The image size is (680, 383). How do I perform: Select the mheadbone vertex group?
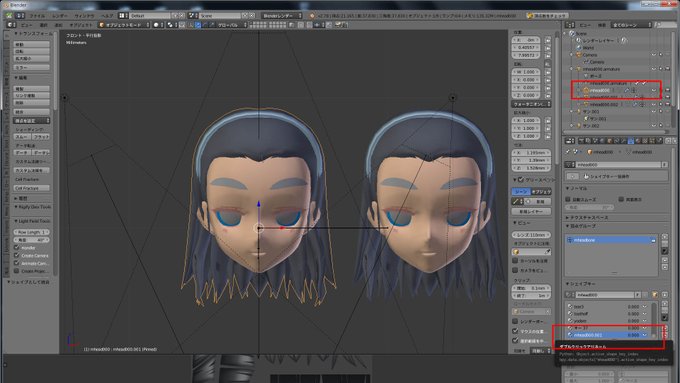(x=611, y=240)
